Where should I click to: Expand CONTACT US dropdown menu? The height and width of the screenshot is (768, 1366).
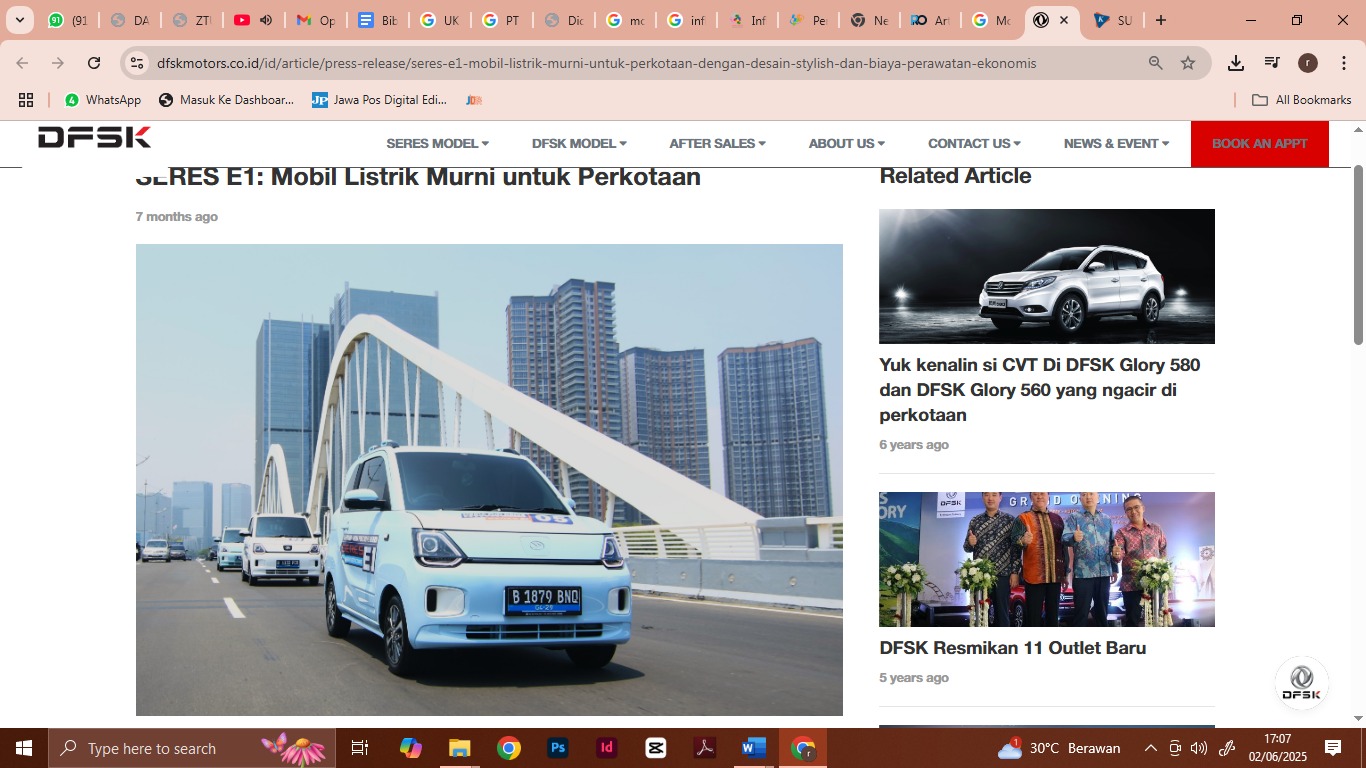point(974,143)
